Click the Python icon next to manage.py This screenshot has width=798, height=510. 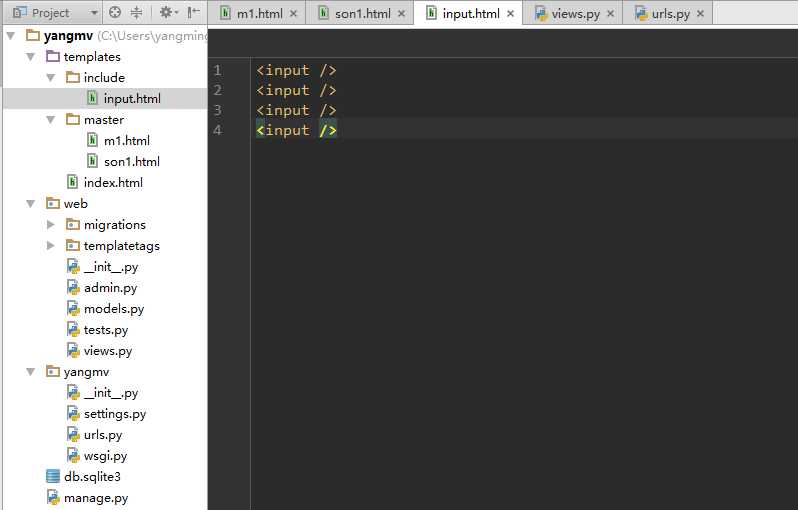(53, 497)
